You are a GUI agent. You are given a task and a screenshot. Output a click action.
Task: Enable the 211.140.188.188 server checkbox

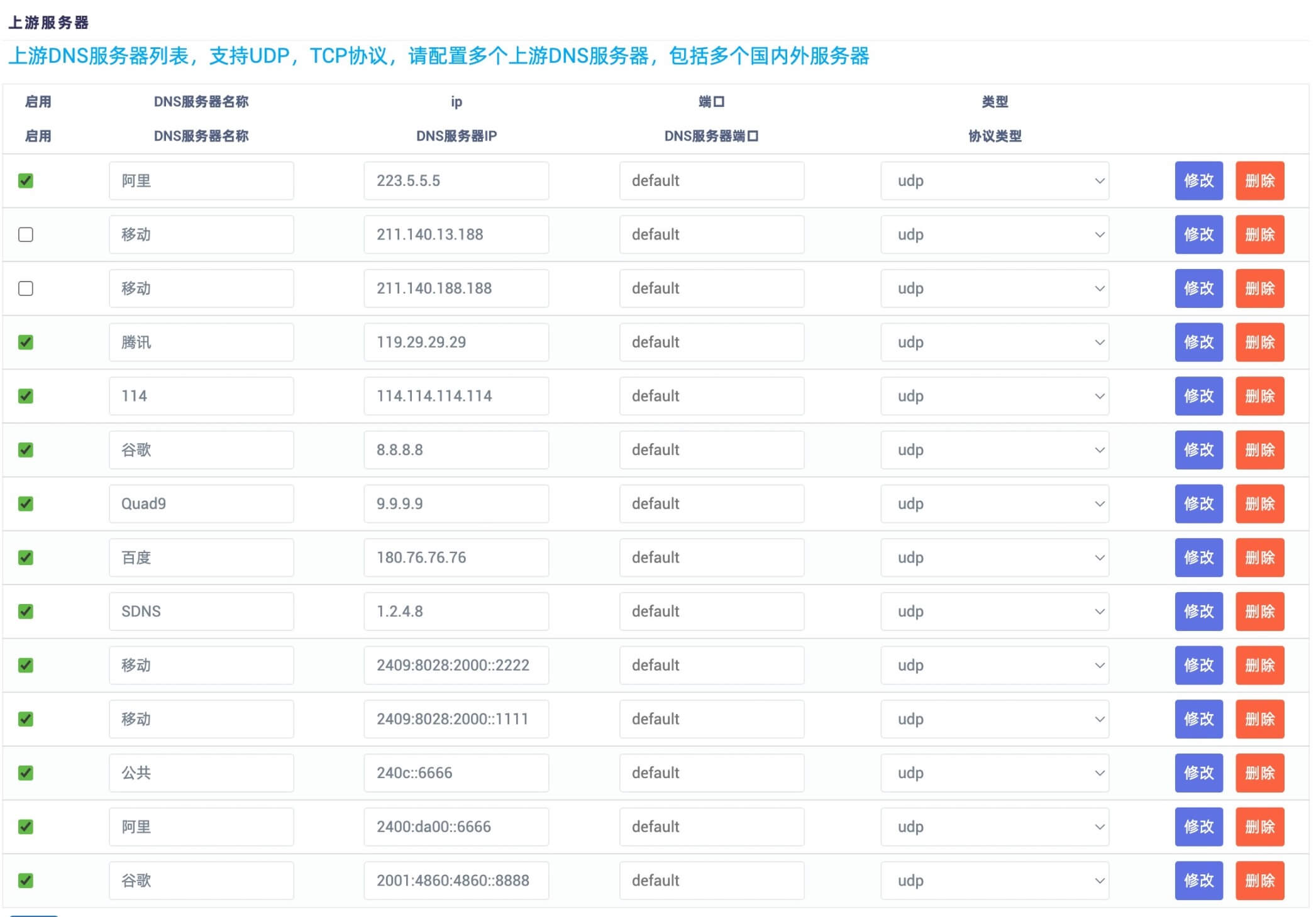pos(26,288)
